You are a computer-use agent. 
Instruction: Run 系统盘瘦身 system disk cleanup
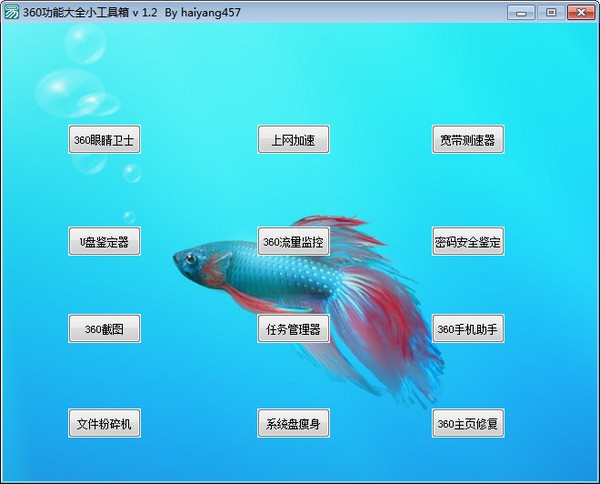(293, 423)
